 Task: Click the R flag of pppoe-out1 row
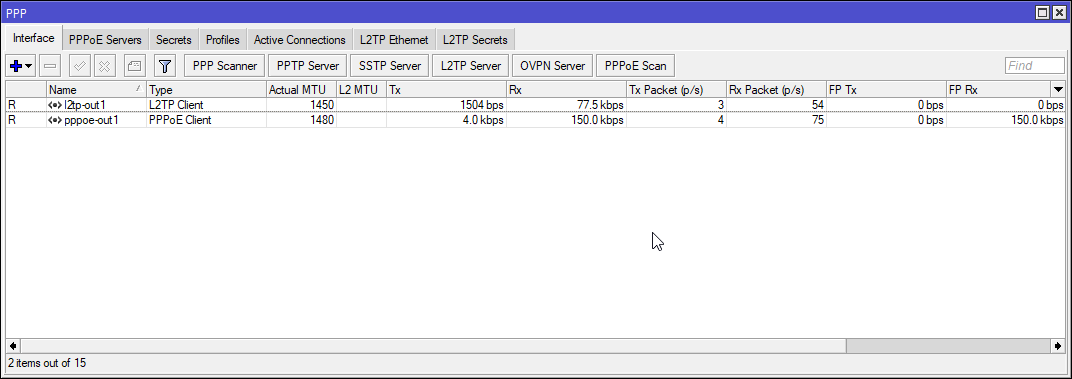pyautogui.click(x=12, y=120)
